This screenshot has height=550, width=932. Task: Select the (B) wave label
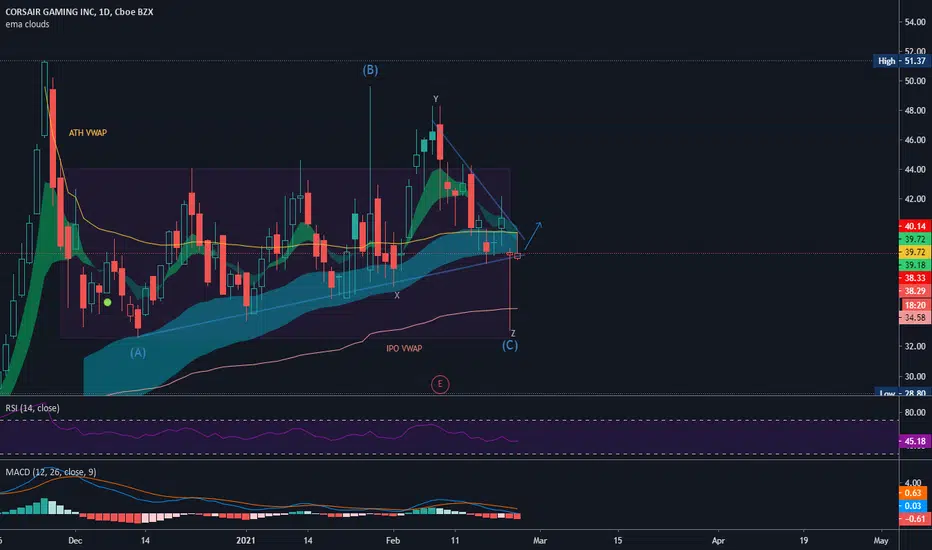(370, 70)
